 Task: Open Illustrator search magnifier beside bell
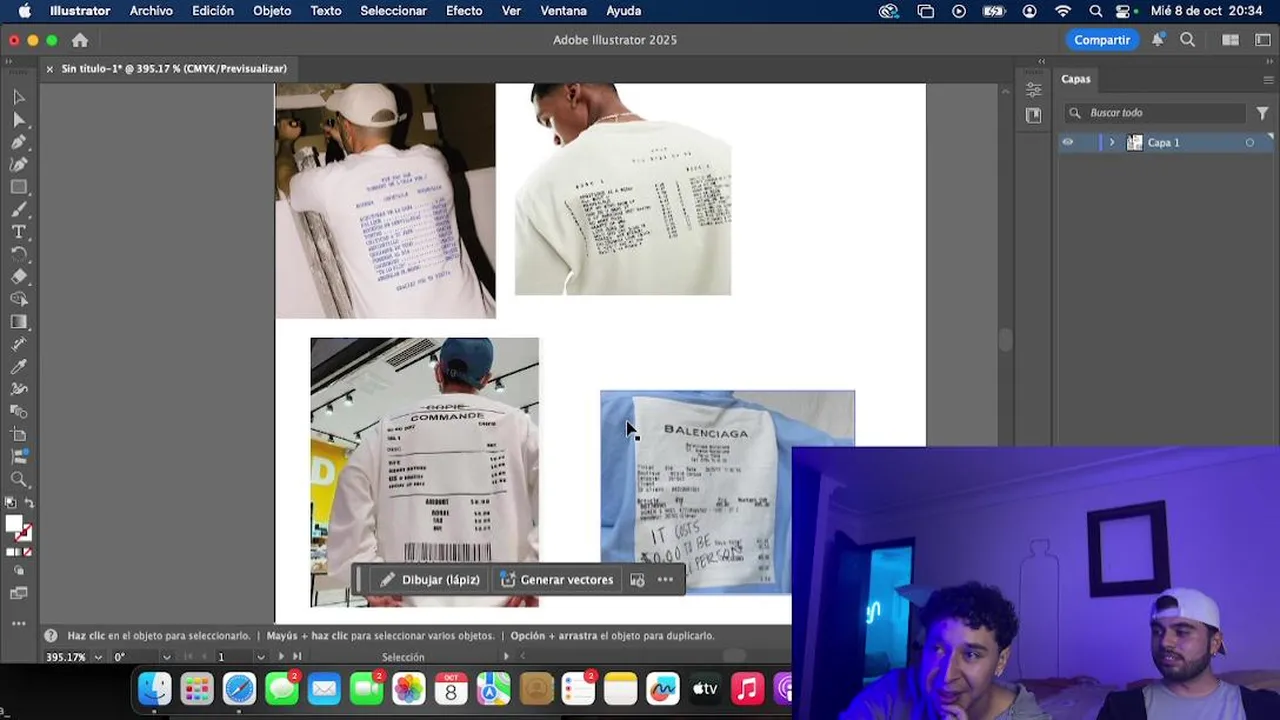coord(1187,40)
